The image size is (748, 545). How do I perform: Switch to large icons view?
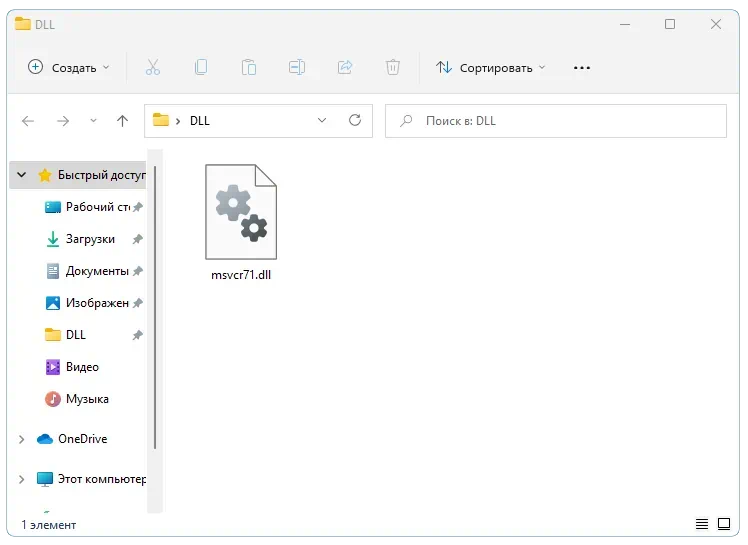(x=724, y=524)
